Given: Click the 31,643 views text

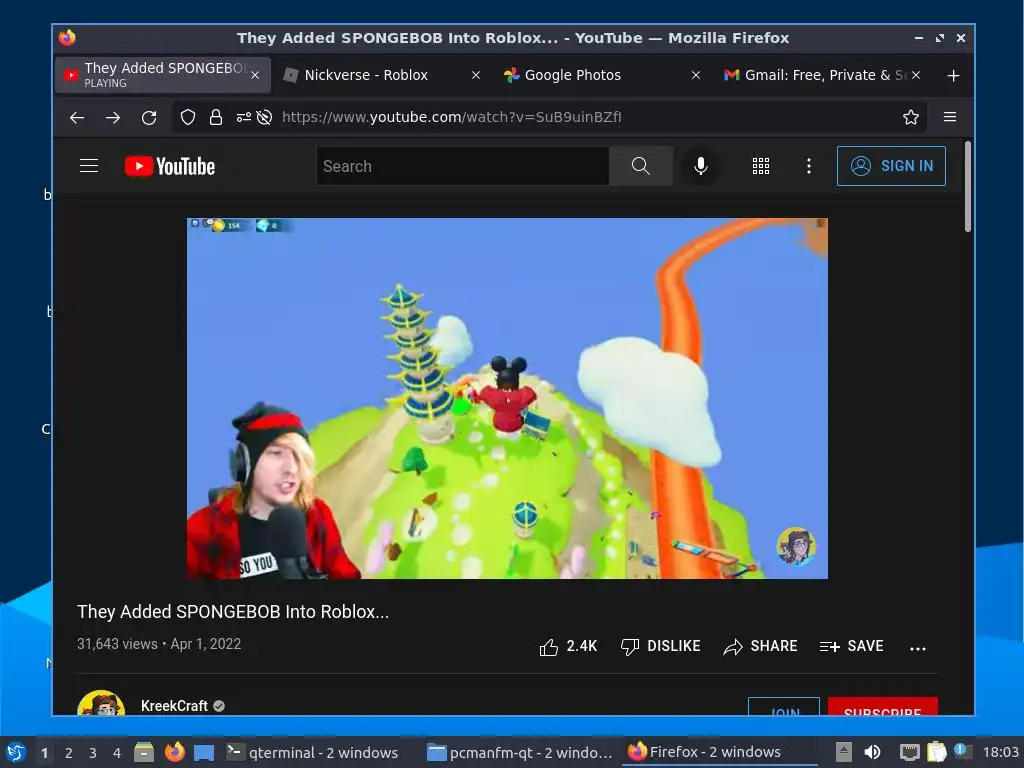Looking at the screenshot, I should click(117, 644).
